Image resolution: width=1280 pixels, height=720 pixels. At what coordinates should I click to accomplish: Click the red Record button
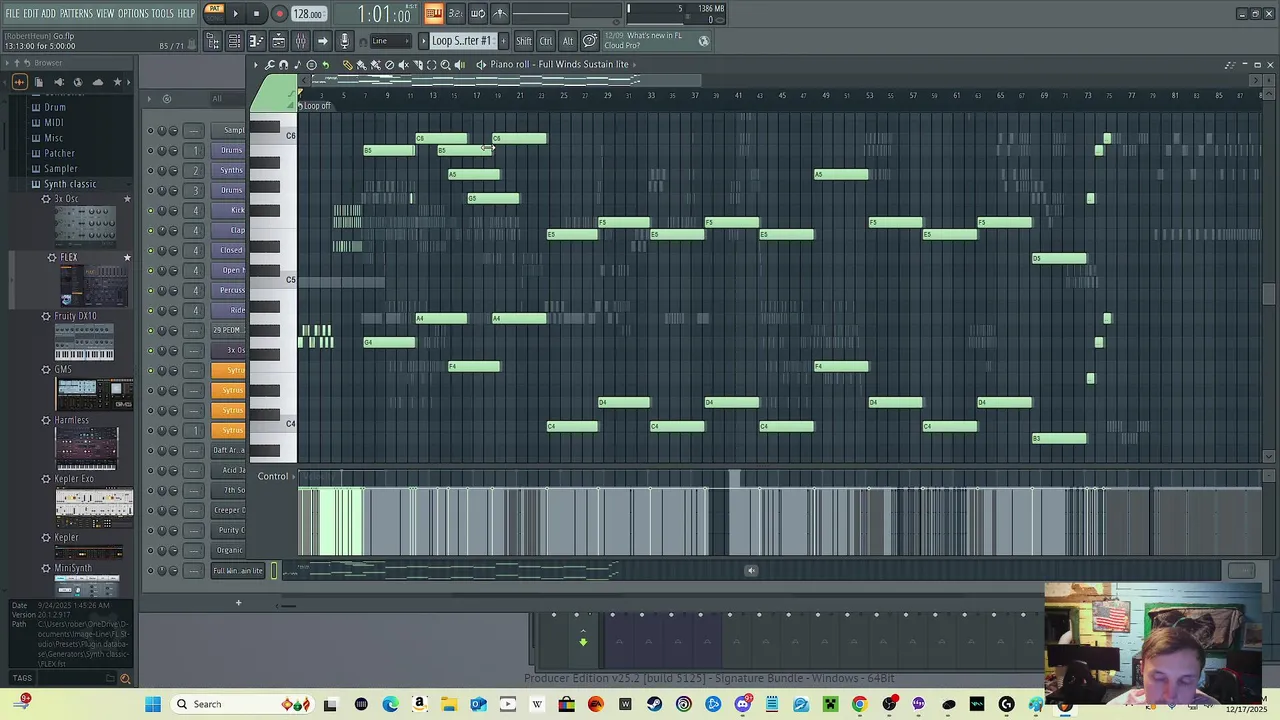pos(279,14)
